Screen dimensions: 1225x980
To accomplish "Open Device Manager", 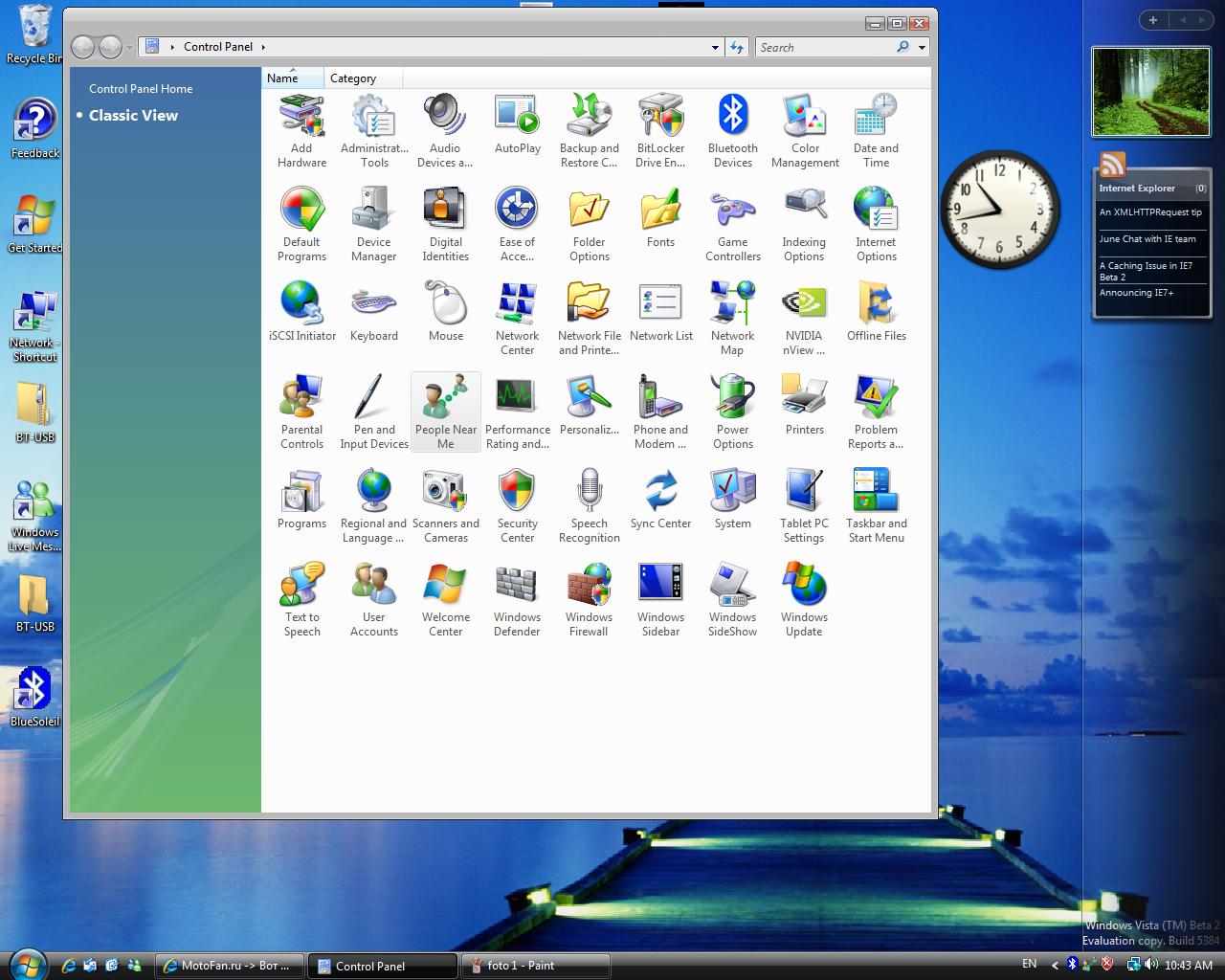I will pyautogui.click(x=374, y=225).
